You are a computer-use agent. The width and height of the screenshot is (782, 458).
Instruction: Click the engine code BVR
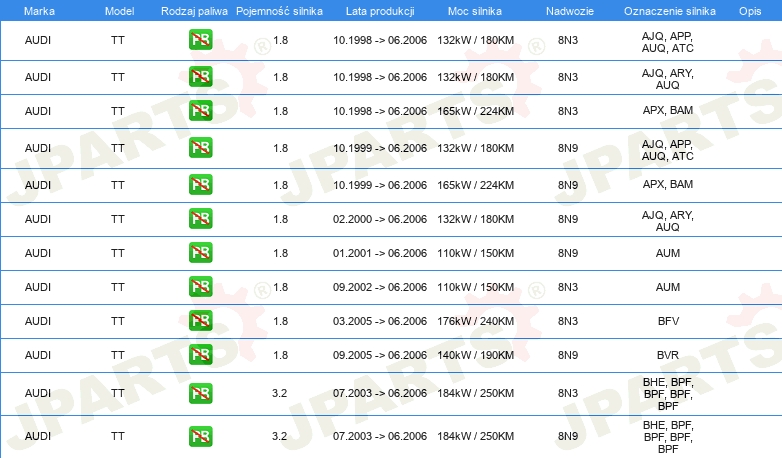[668, 355]
